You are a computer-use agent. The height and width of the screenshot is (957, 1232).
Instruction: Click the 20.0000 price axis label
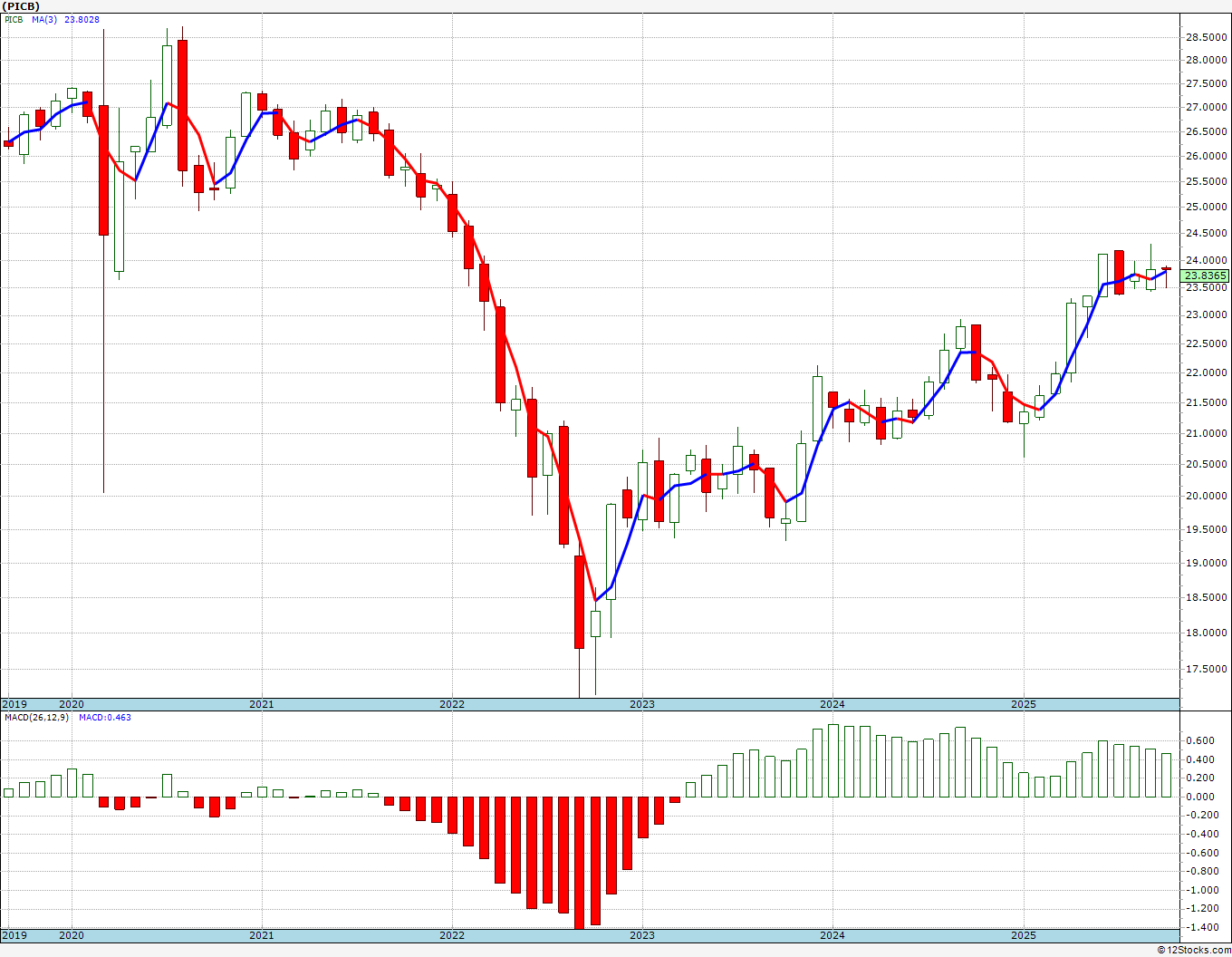click(x=1206, y=496)
